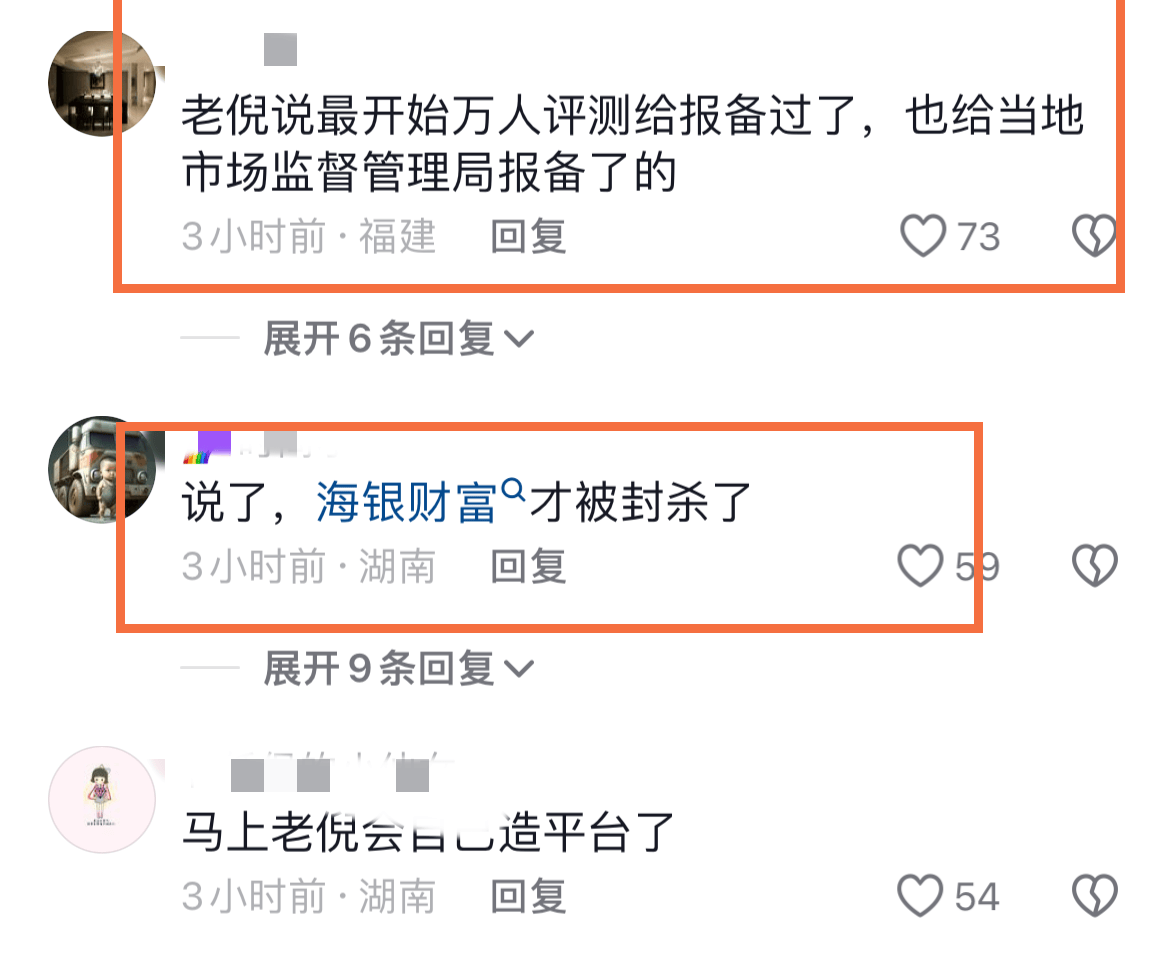The height and width of the screenshot is (956, 1170).
Task: Reply to the 海银财富 comment via 回复
Action: click(x=528, y=566)
